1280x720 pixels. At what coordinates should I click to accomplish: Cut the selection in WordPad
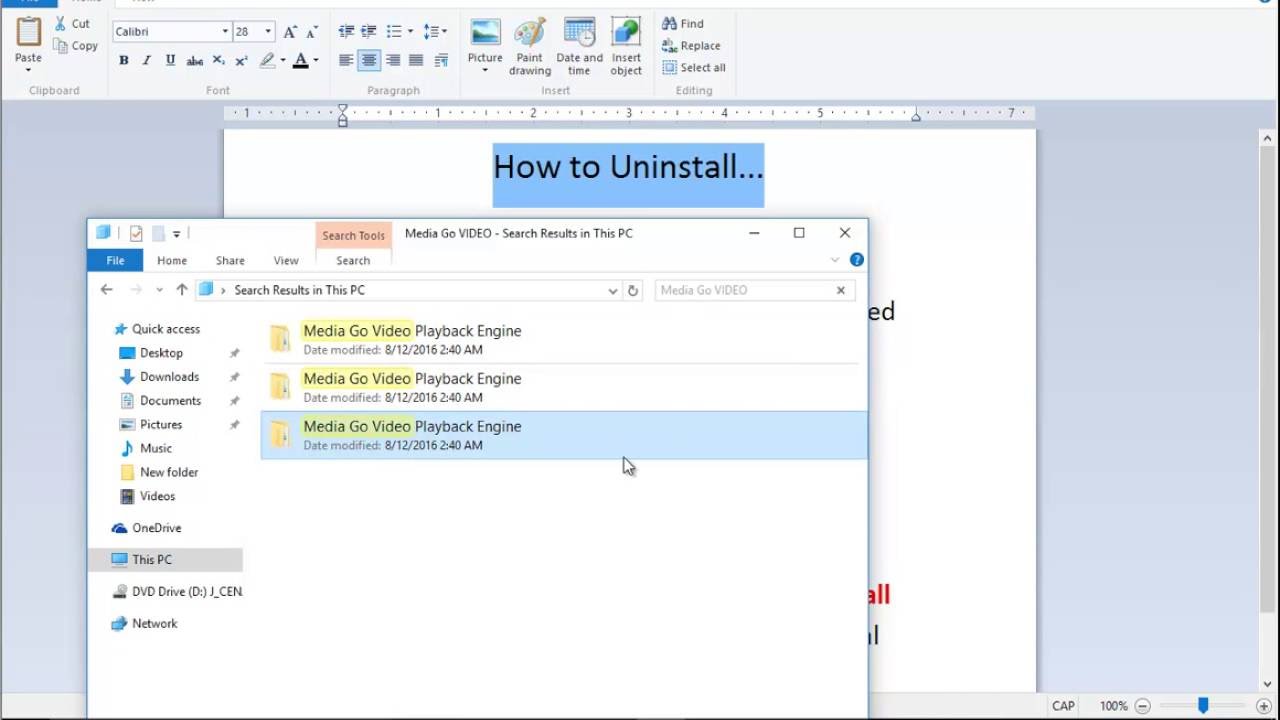[x=71, y=24]
